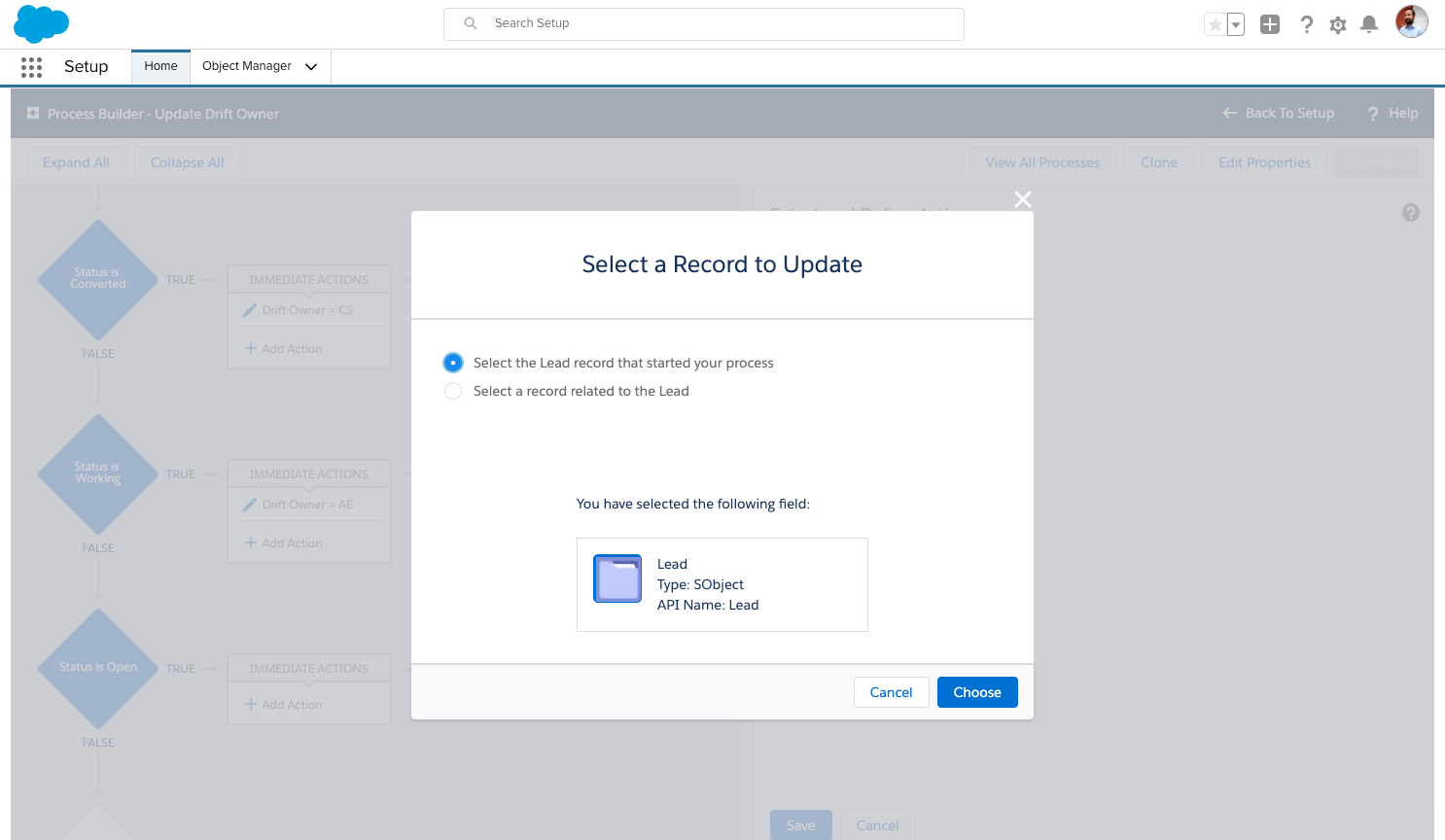Close the Select a Record dialog
Image resolution: width=1445 pixels, height=840 pixels.
(1023, 199)
